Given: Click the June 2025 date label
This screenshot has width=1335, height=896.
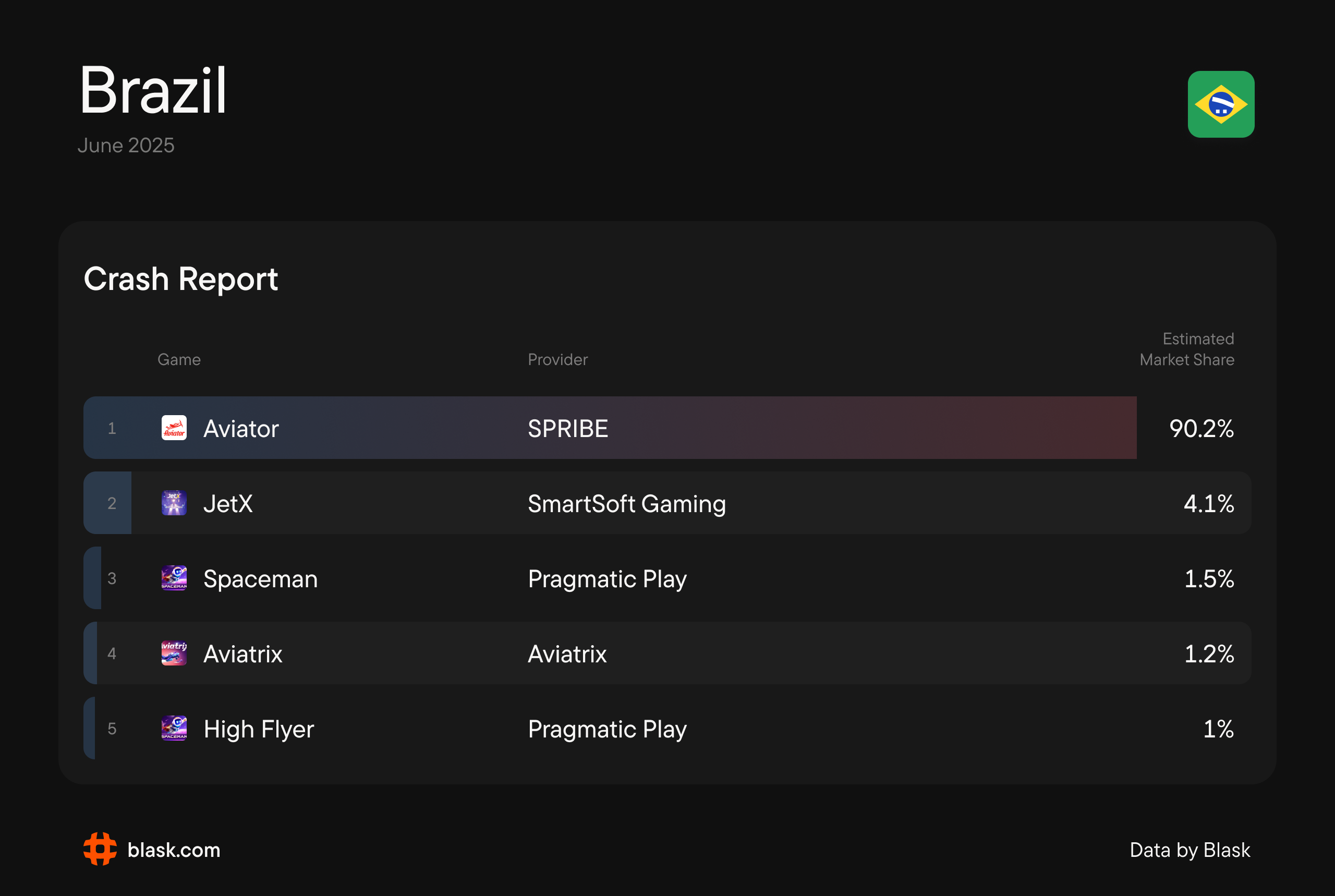Looking at the screenshot, I should [126, 145].
